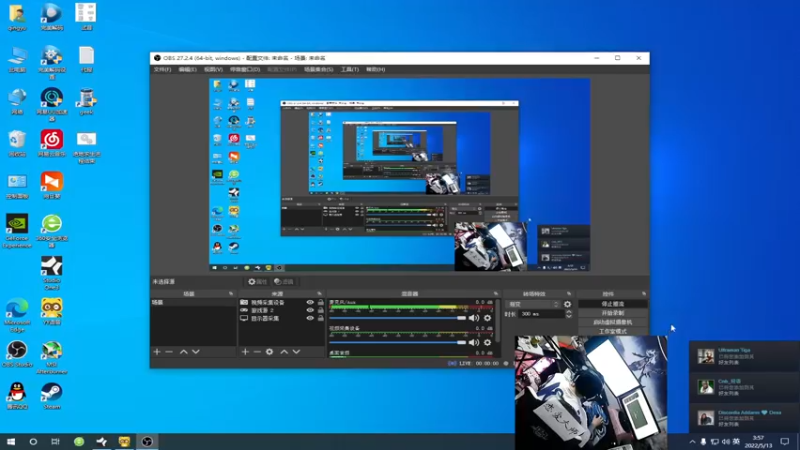Click the Start Recording button
The image size is (800, 450).
613,313
